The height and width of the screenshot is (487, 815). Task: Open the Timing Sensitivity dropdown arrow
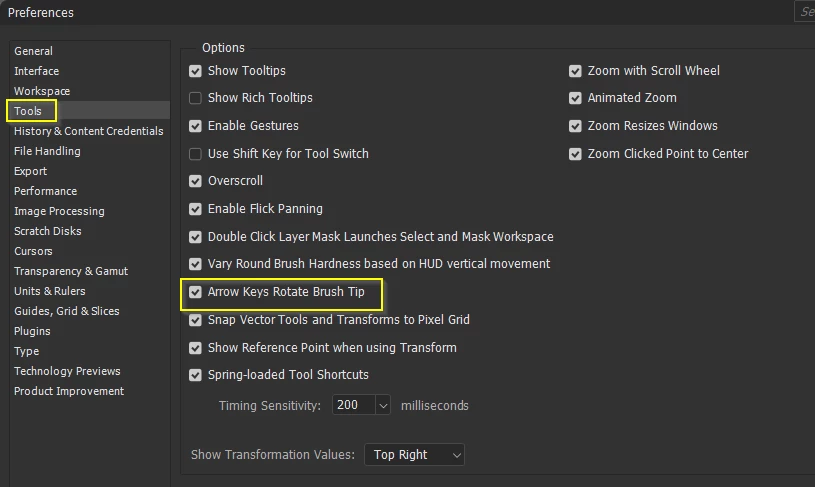(x=383, y=405)
